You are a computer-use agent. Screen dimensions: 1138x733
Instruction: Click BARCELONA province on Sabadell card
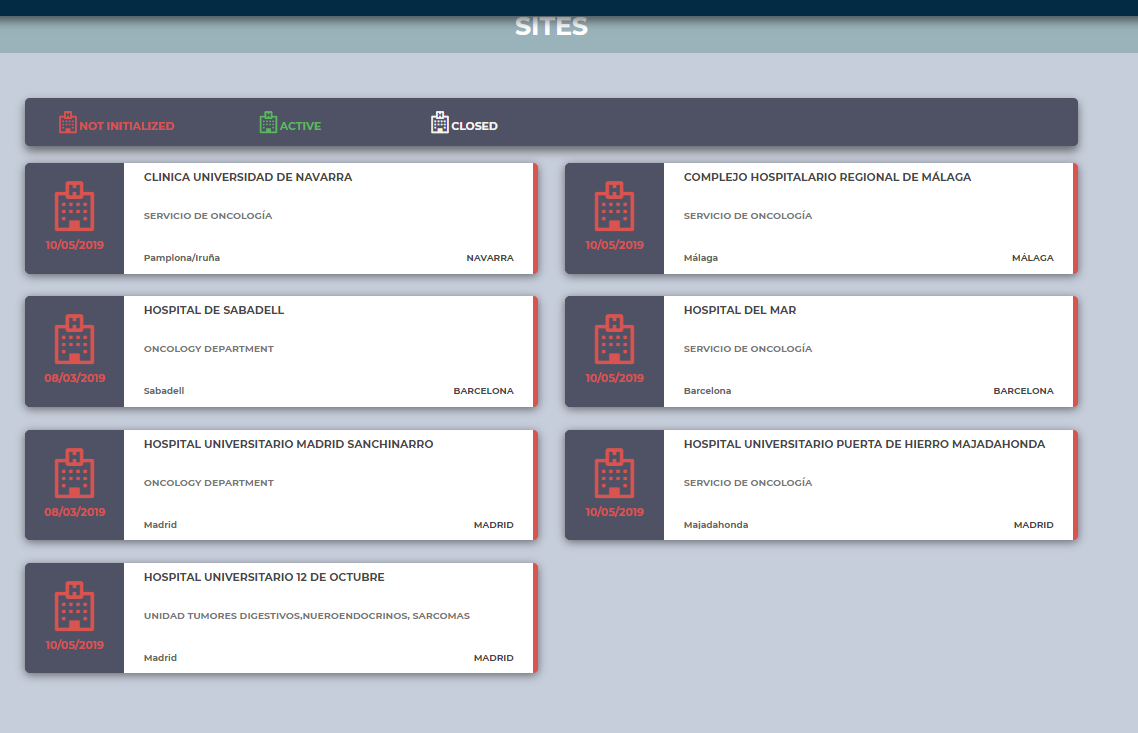point(483,390)
